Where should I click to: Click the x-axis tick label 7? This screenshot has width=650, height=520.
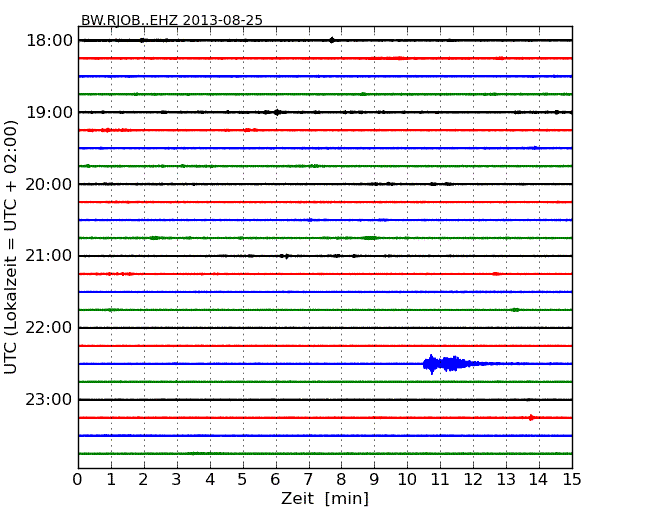coord(308,480)
